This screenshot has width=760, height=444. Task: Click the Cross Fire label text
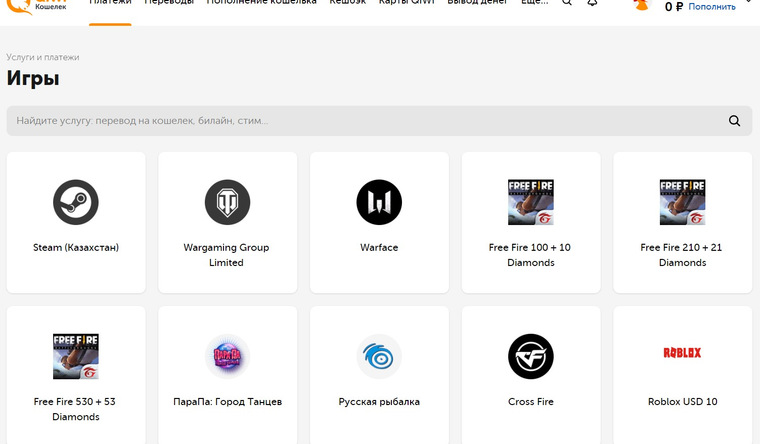coord(531,401)
